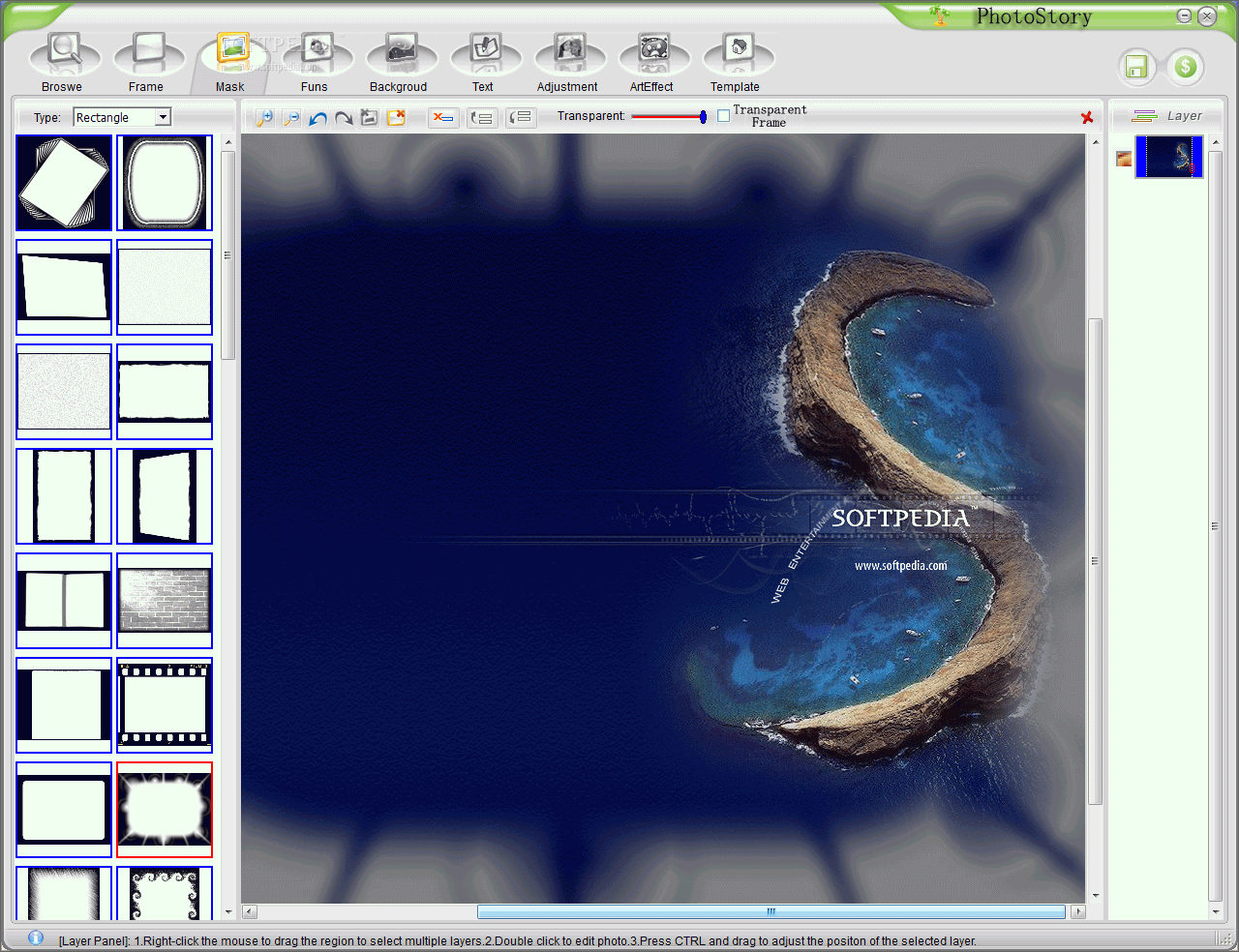Select the tilted stacked rectangle mask
Image resolution: width=1239 pixels, height=952 pixels.
(x=64, y=183)
